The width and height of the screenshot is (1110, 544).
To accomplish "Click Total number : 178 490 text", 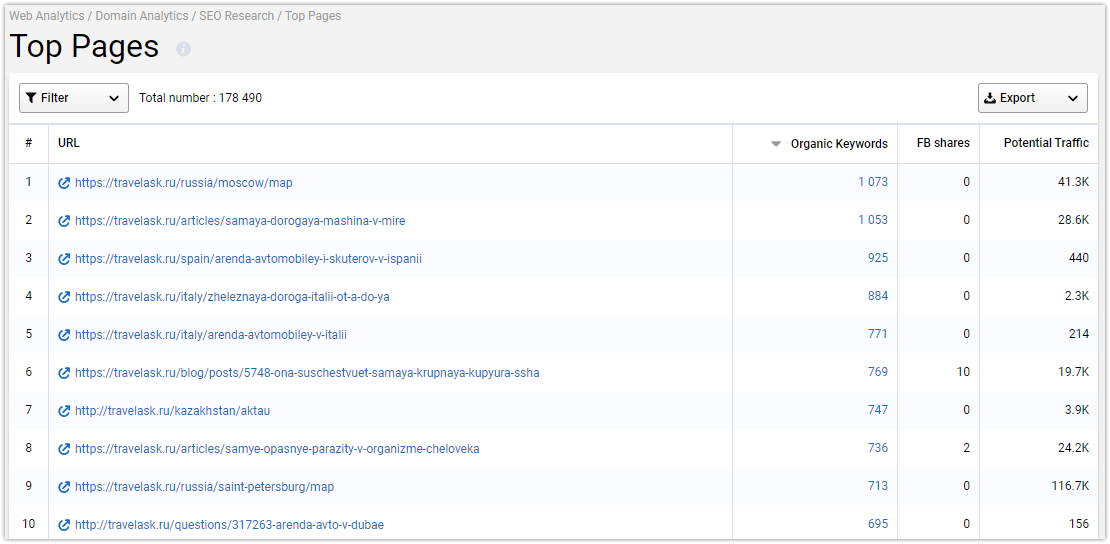I will pos(200,98).
